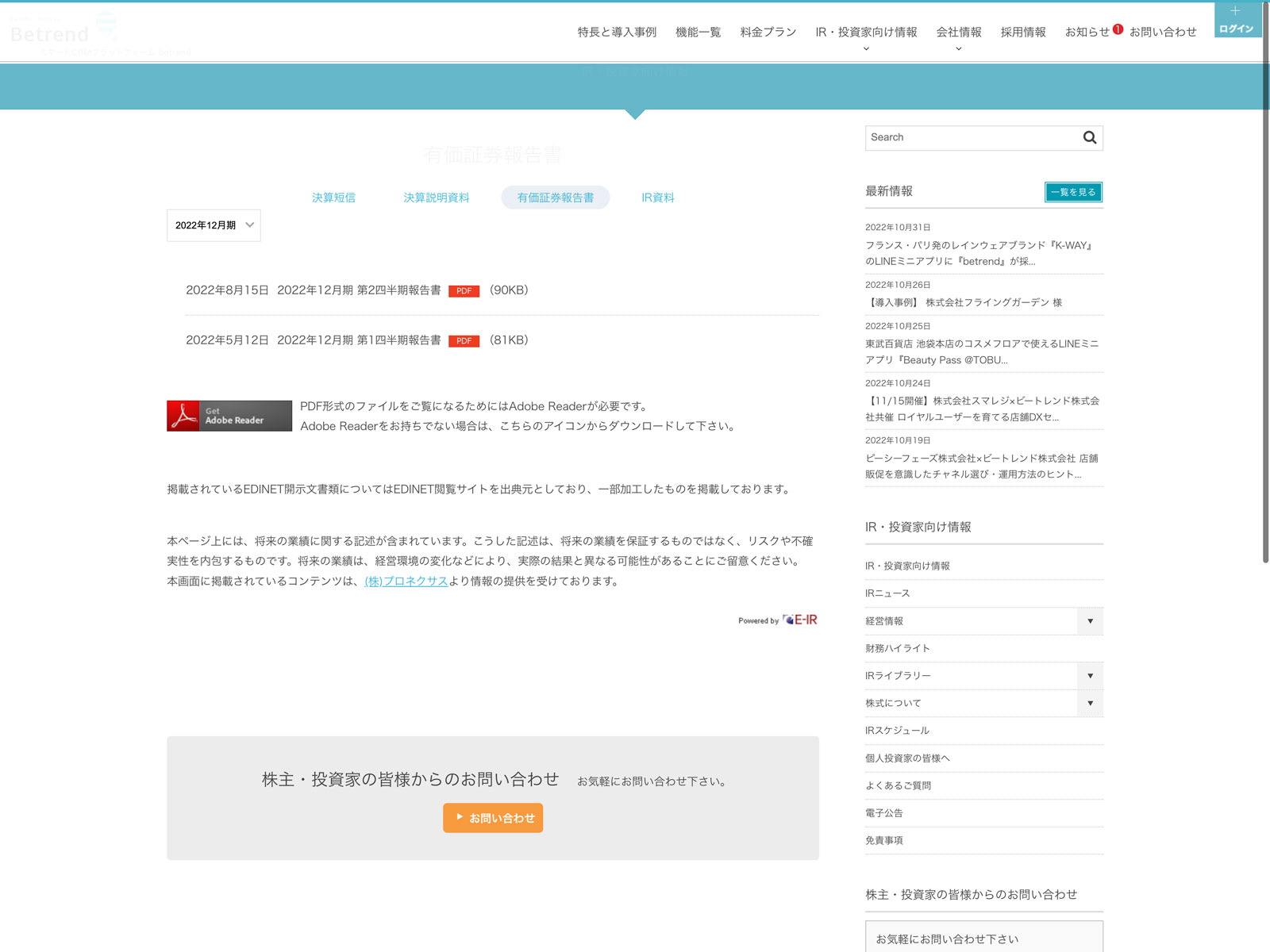Follow the (株)プロネクサス link

[x=406, y=582]
